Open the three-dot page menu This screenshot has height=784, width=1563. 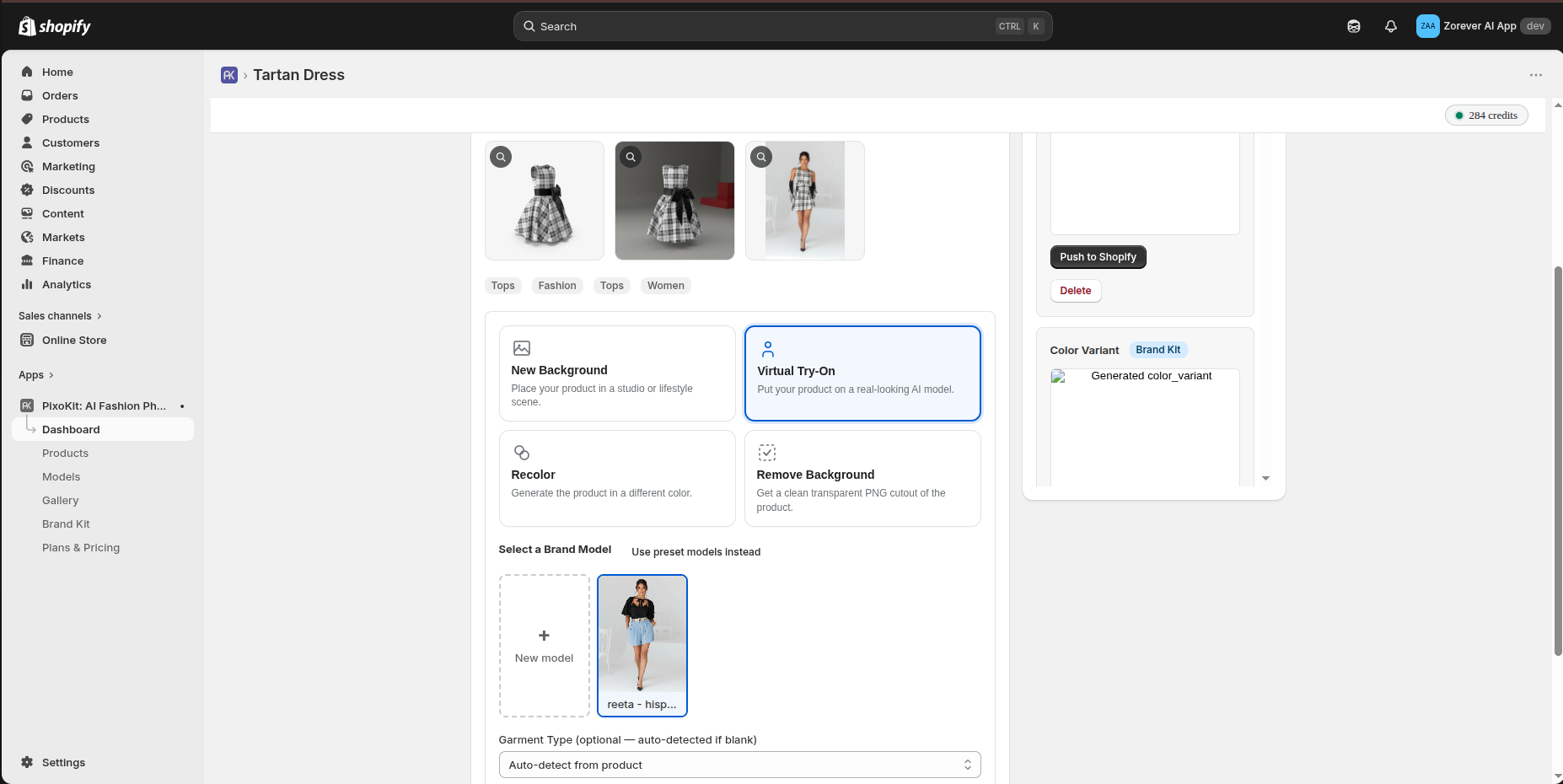click(x=1536, y=75)
